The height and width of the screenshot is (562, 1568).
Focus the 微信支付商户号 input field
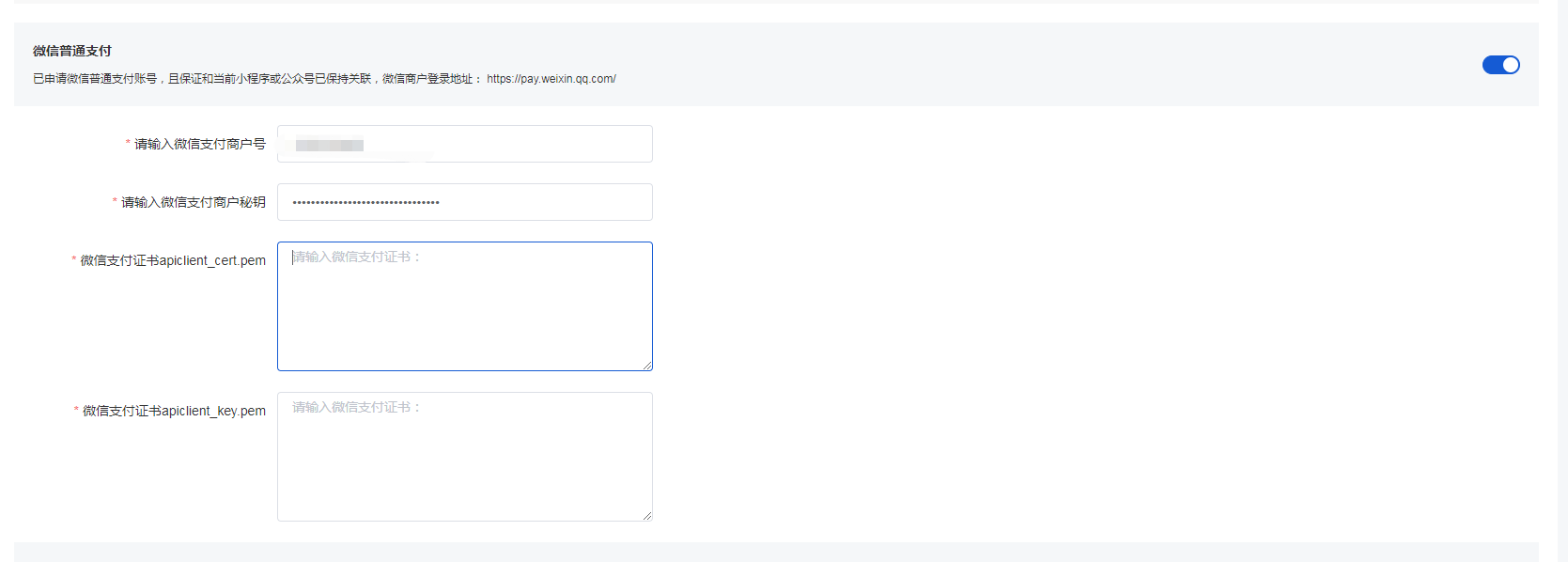click(x=465, y=144)
